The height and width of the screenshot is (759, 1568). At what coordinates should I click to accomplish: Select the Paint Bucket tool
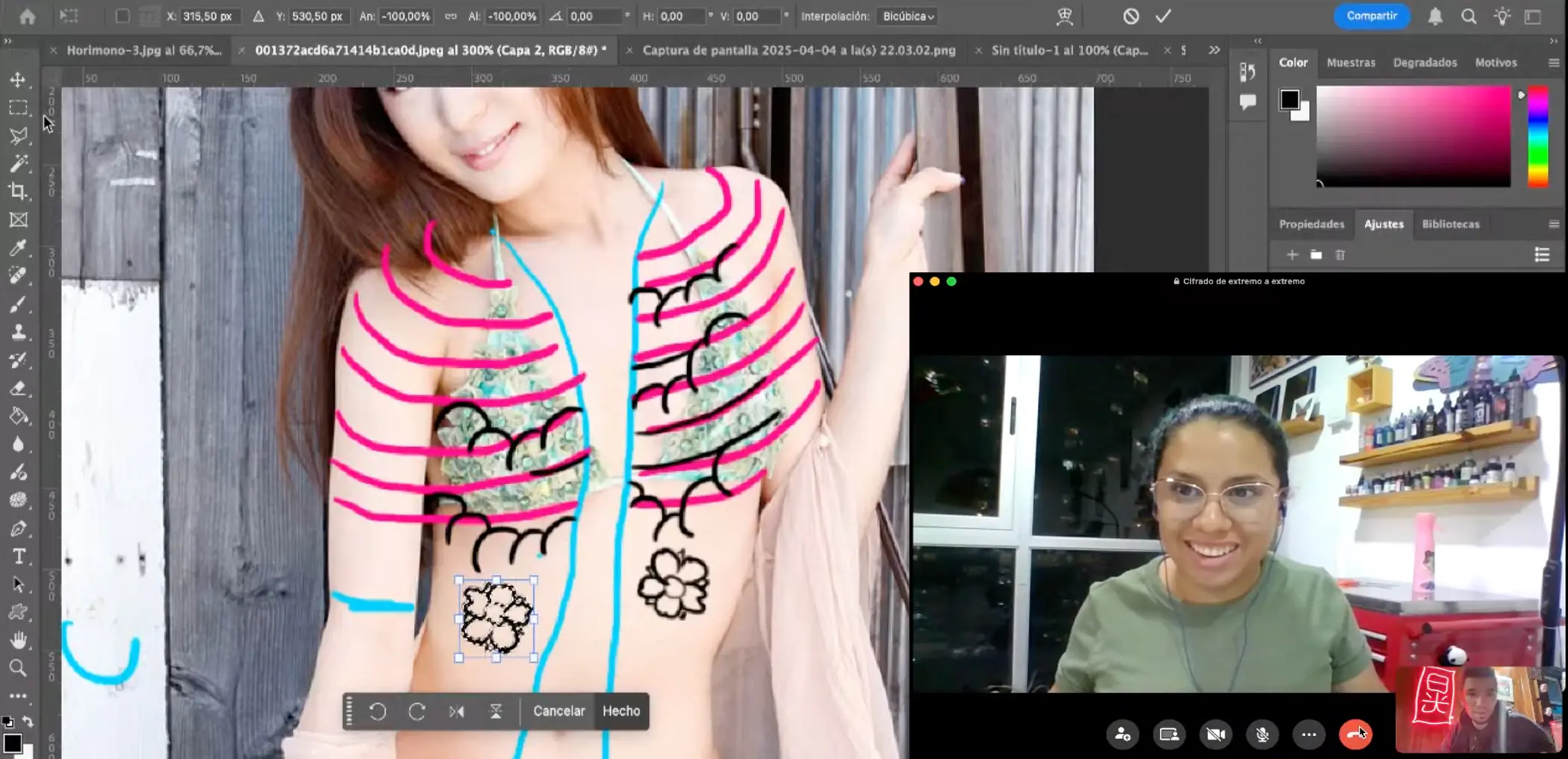[18, 416]
